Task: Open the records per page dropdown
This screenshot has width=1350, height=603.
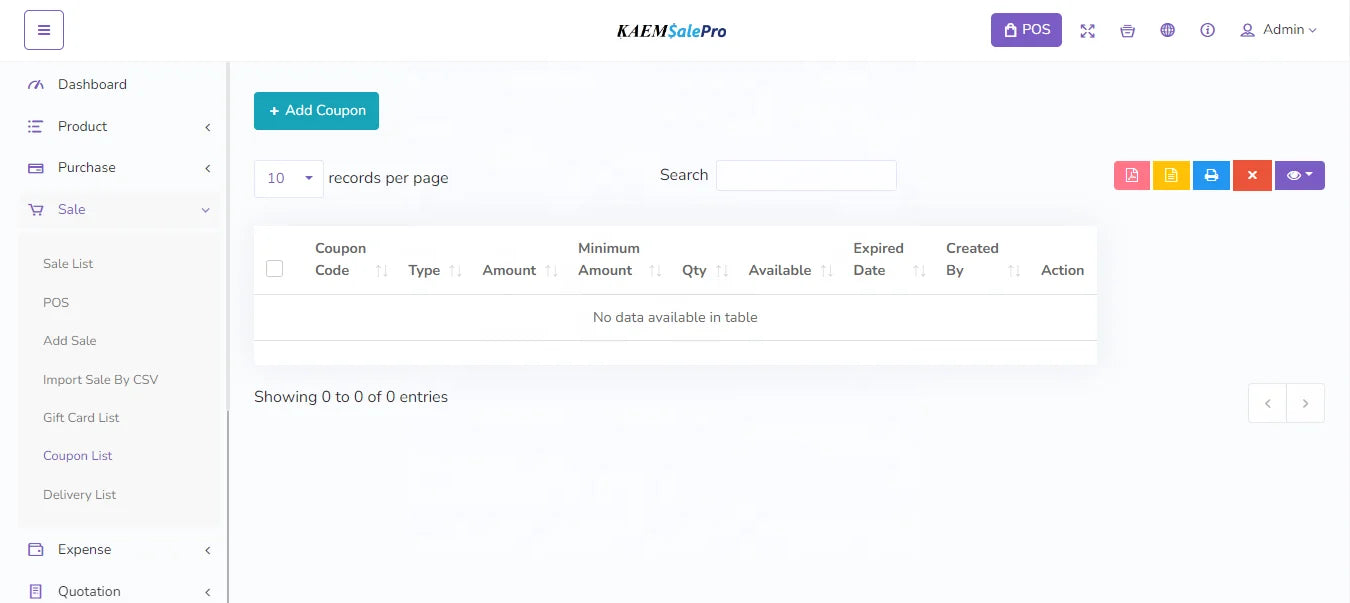Action: tap(289, 178)
